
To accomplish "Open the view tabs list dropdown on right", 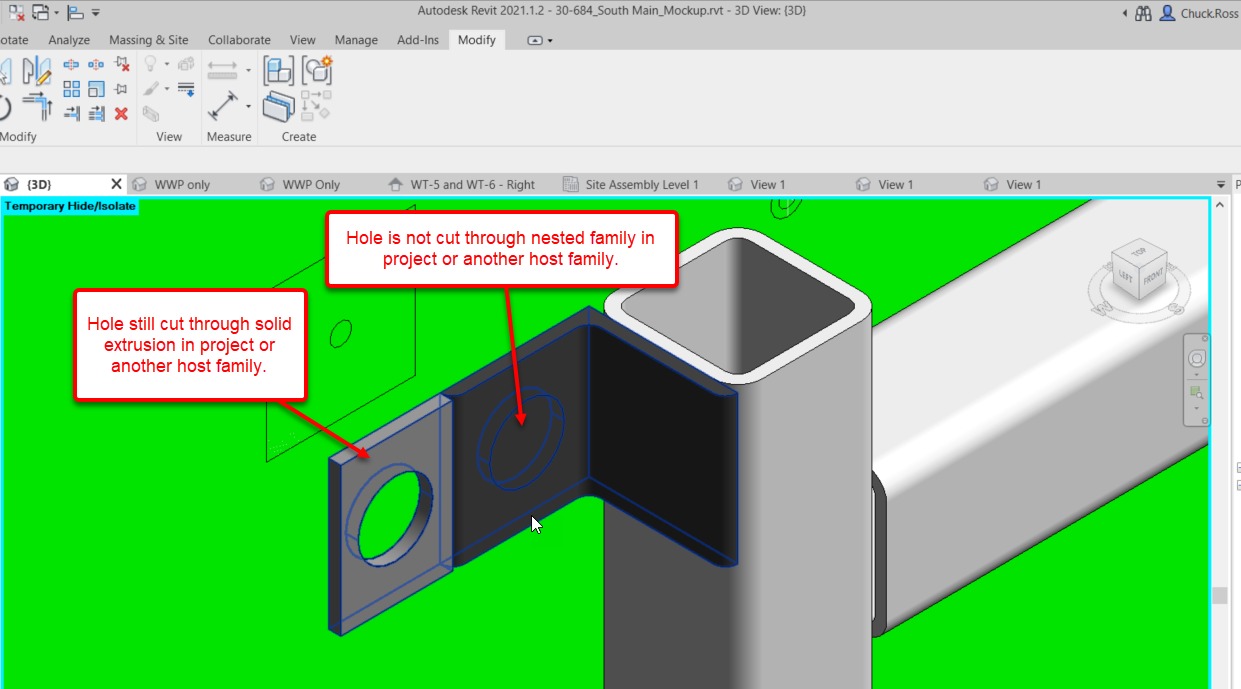I will pos(1220,184).
